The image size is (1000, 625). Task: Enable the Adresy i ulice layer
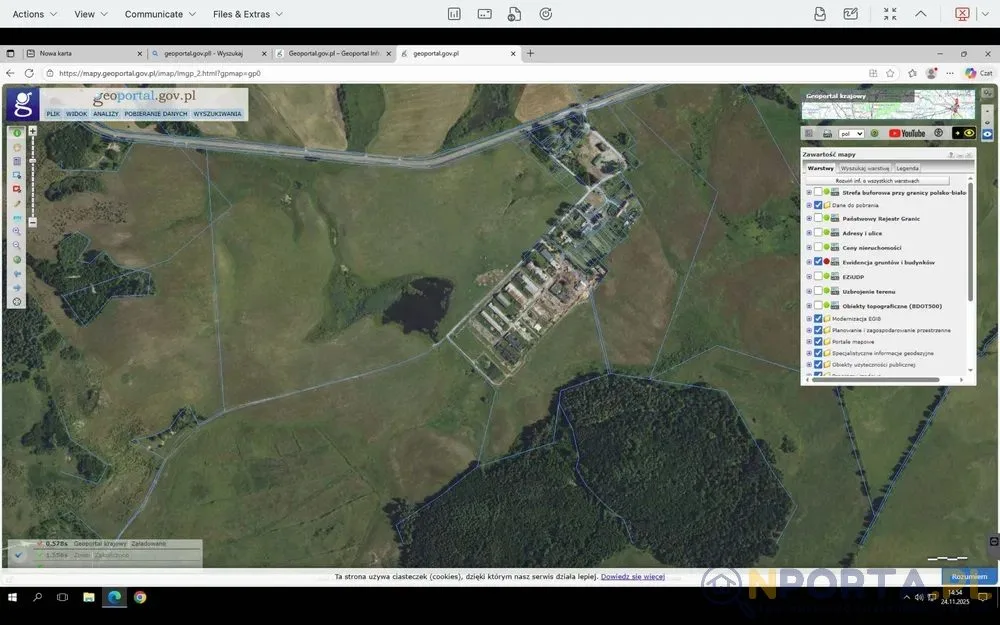[818, 233]
